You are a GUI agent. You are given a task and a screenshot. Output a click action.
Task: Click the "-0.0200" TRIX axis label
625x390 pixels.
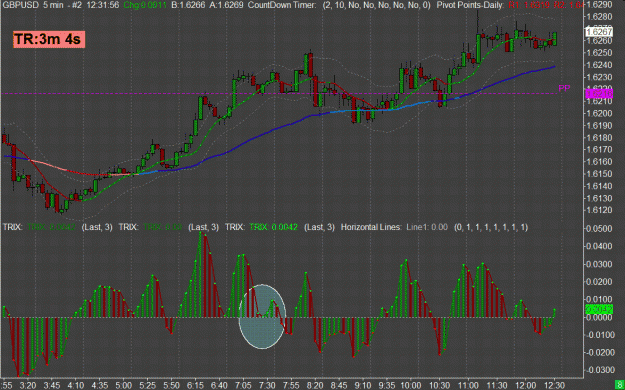point(601,353)
